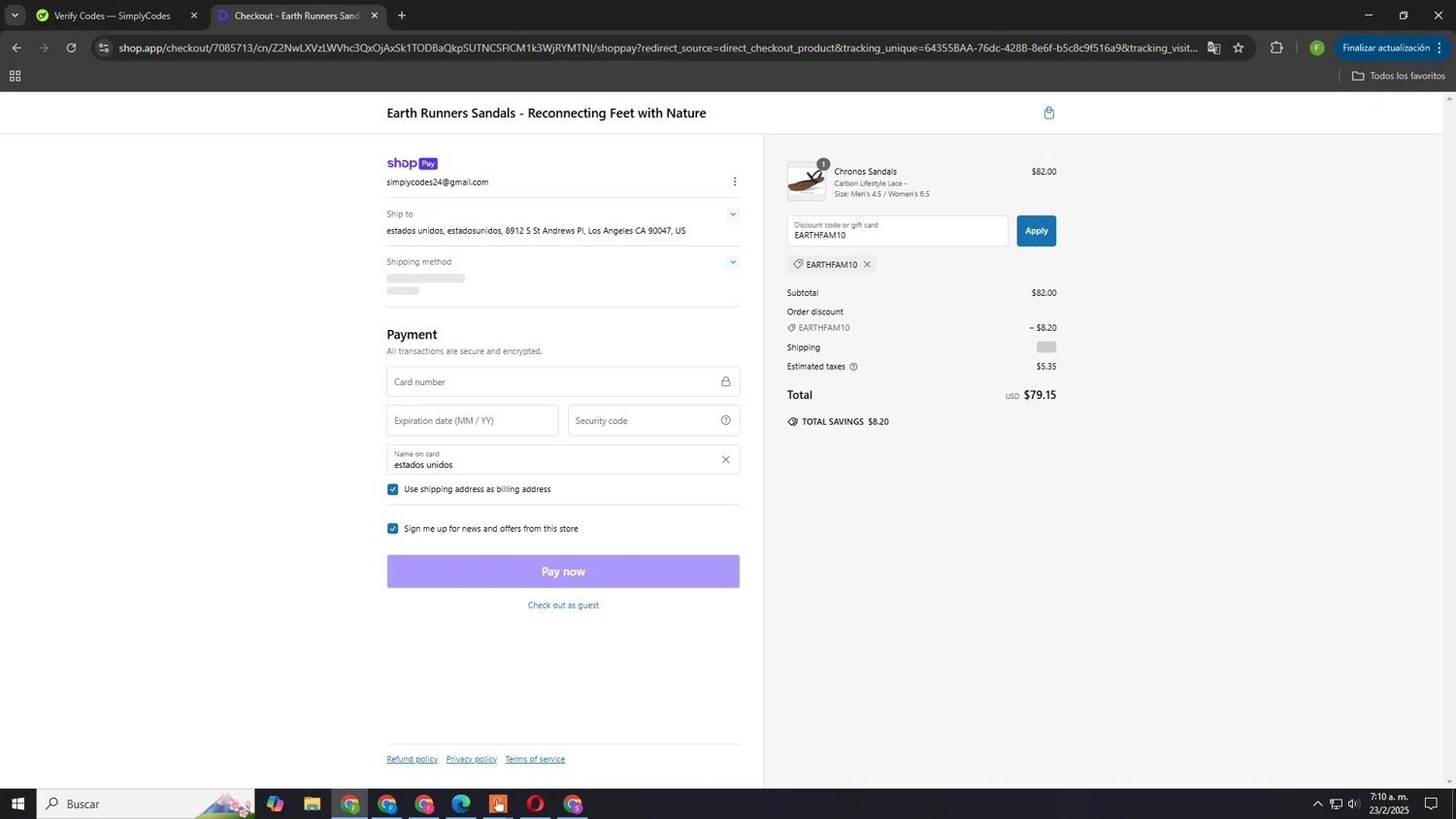
Task: Toggle Use shipping address as billing address
Action: tap(393, 489)
